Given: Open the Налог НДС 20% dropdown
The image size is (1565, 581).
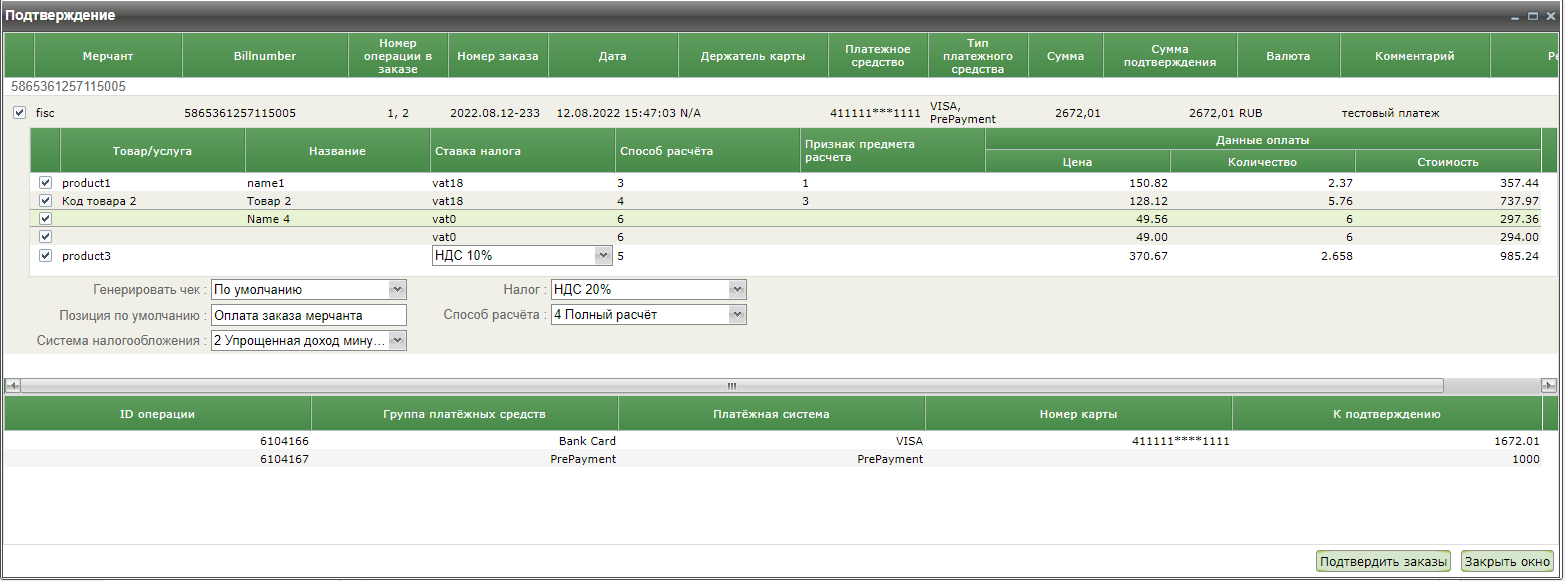Looking at the screenshot, I should tap(737, 290).
